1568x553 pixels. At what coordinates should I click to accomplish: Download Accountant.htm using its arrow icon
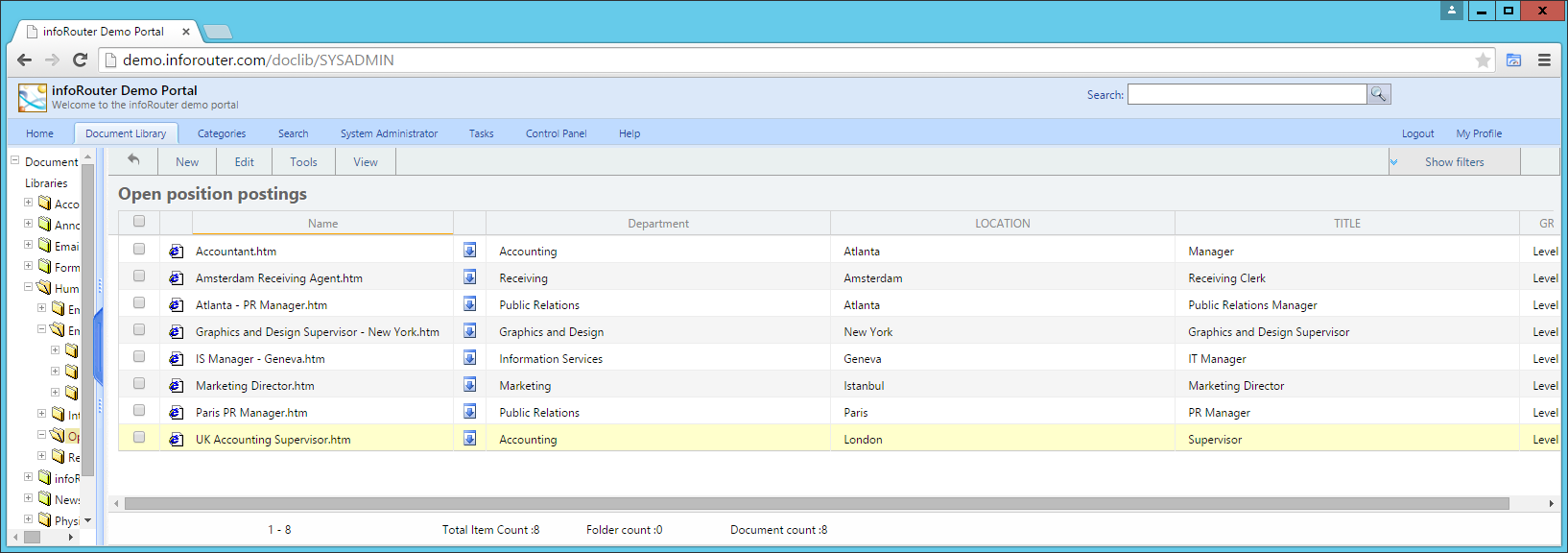click(x=470, y=251)
